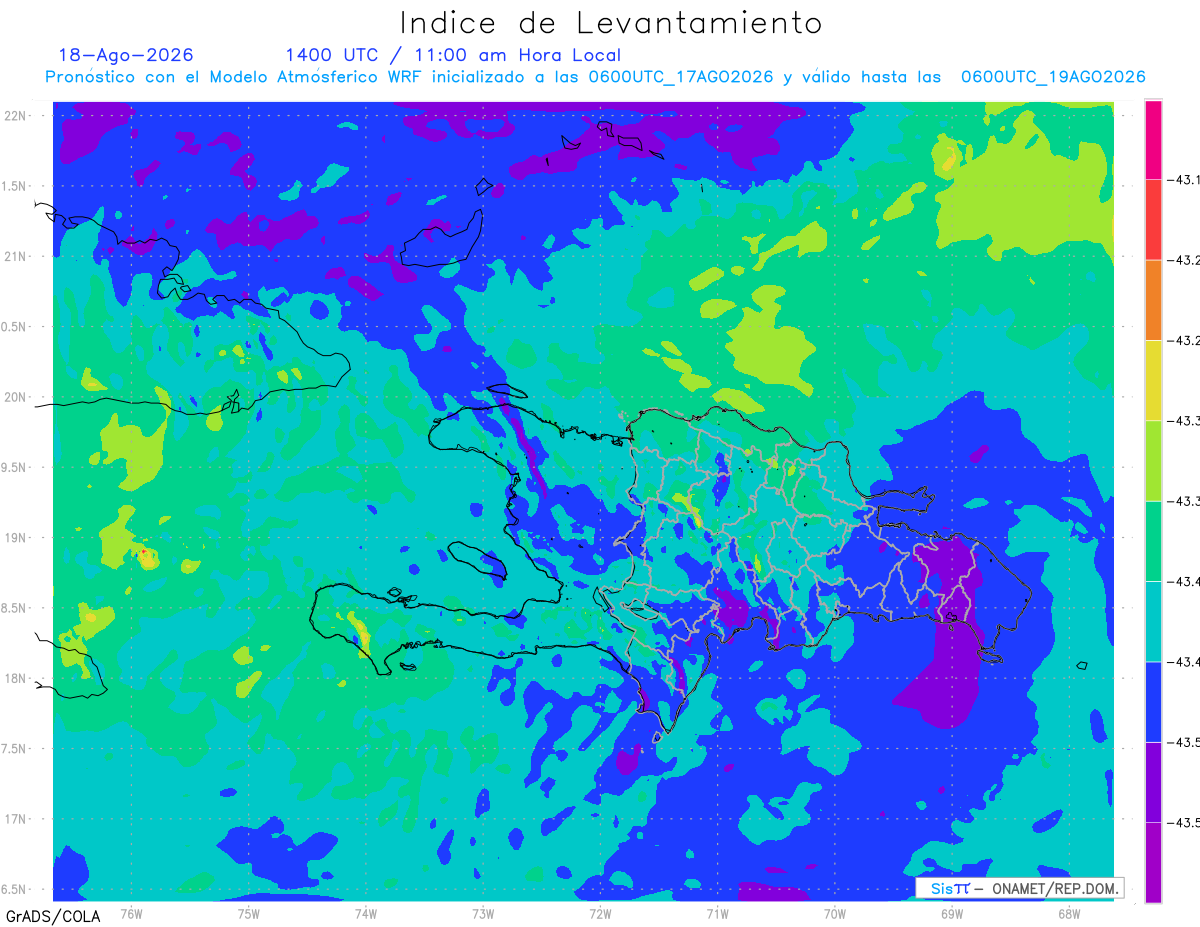Click the '74W' longitude label
1200x927 pixels.
[365, 914]
